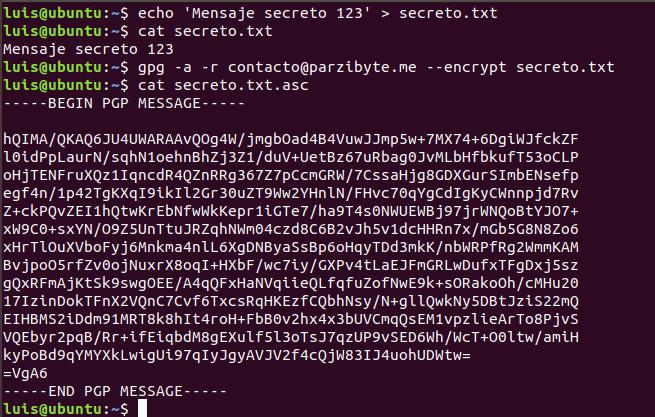Click 'secreto.txt.asc' in the cat command

[x=241, y=85]
